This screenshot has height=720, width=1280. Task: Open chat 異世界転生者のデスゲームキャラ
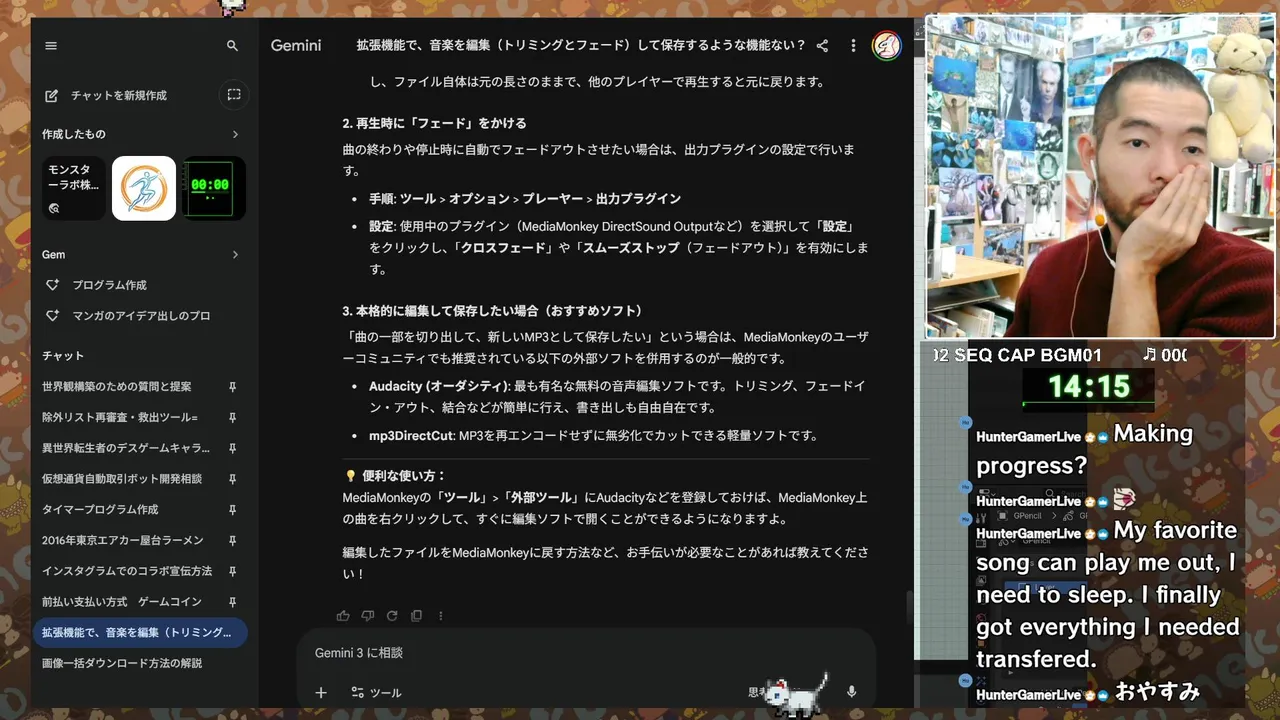(126, 448)
